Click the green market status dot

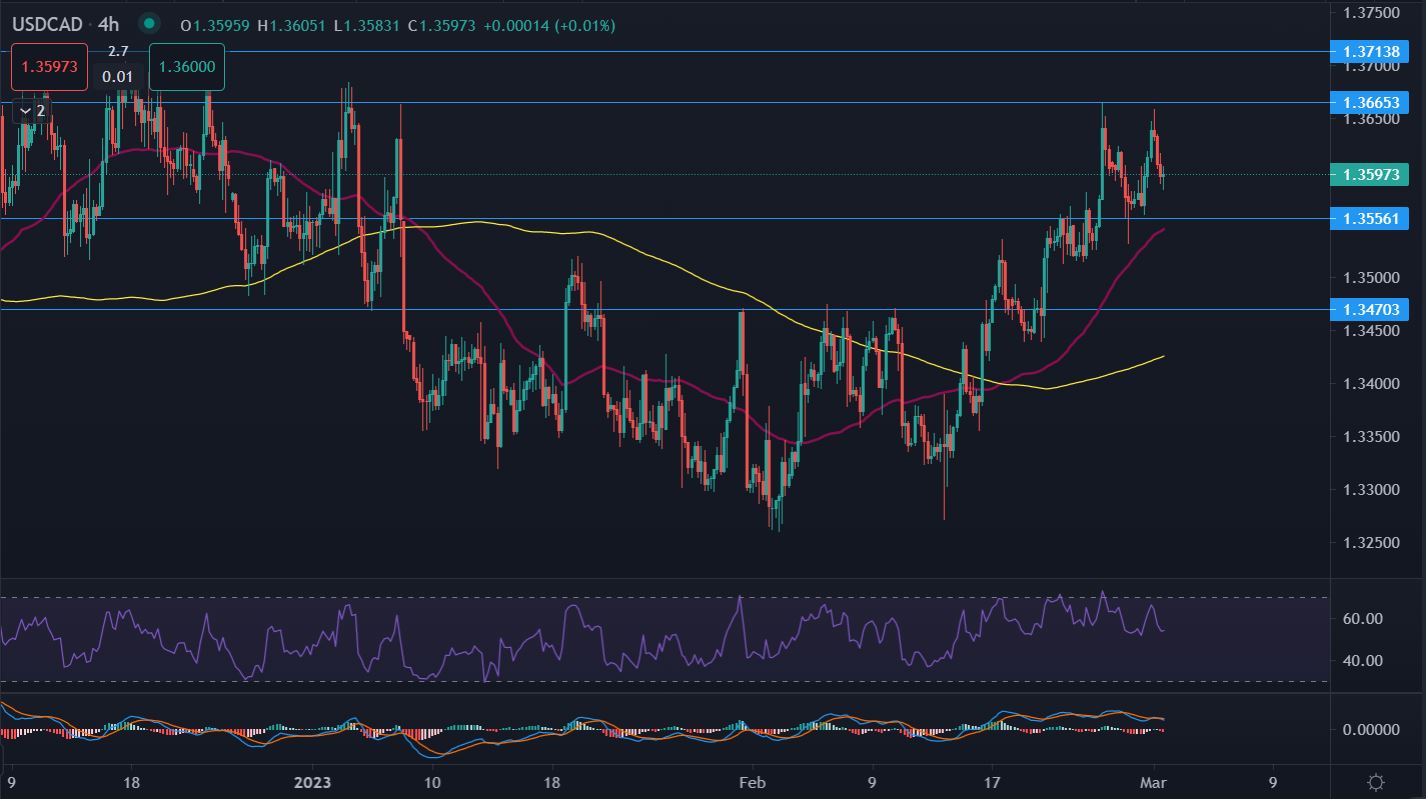tap(149, 23)
